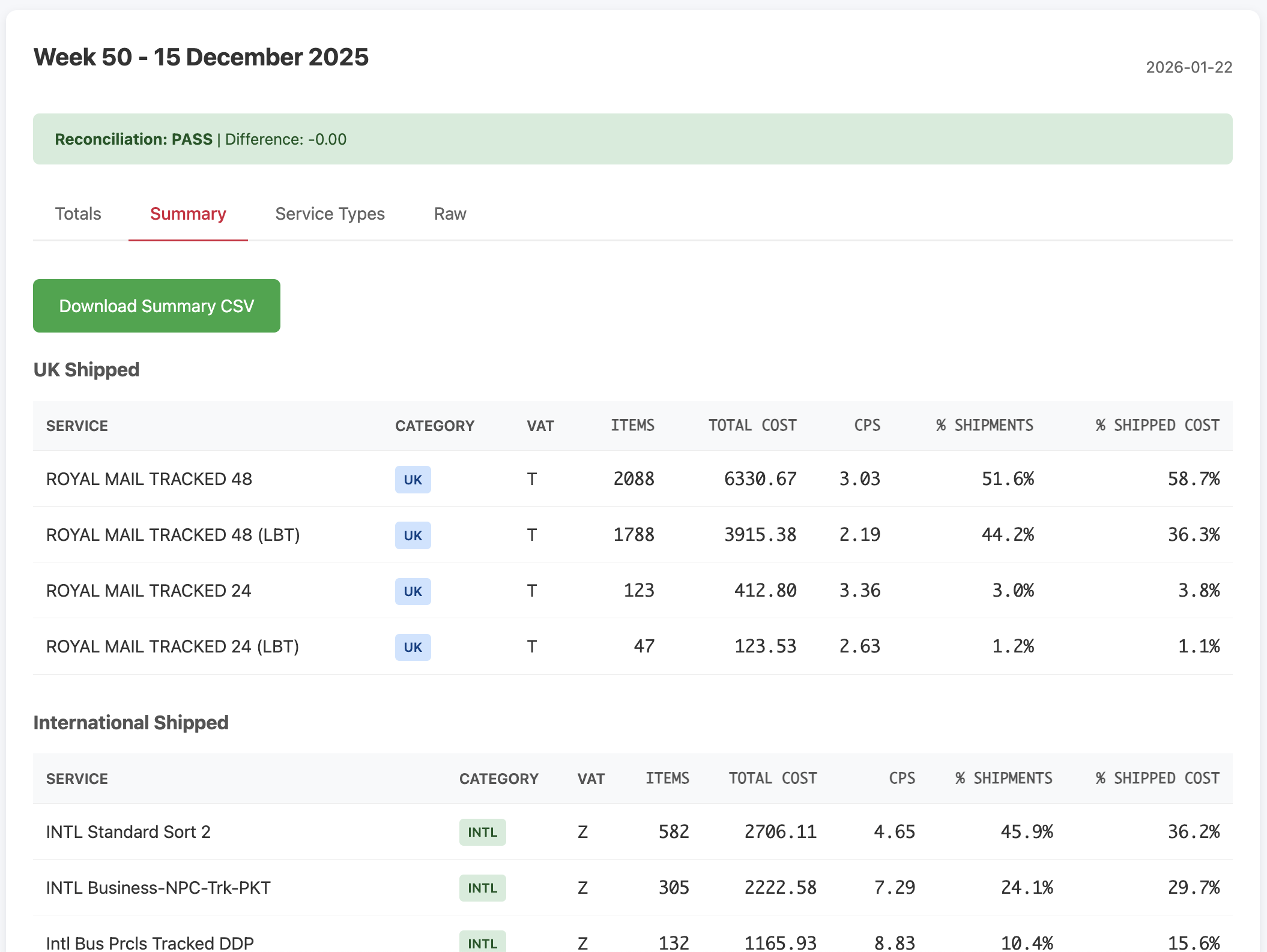Click the UK badge for Royal Mail Tracked 48
This screenshot has height=952, width=1267.
pos(413,480)
